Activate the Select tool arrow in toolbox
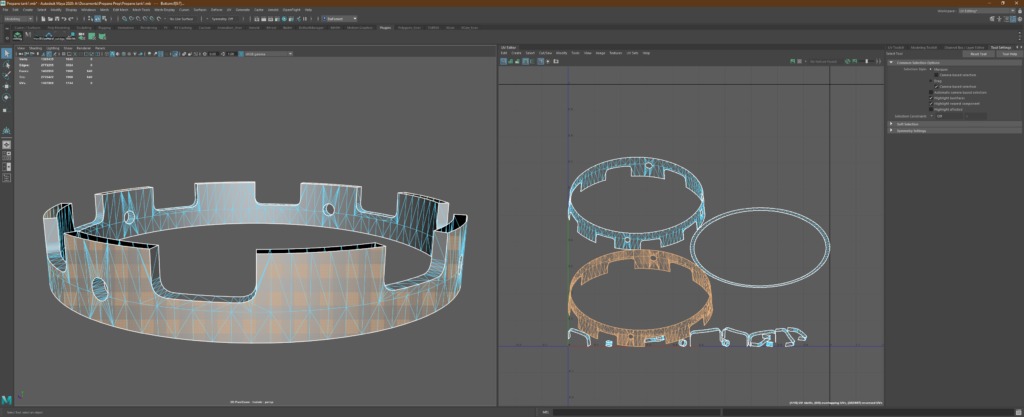 coord(7,53)
